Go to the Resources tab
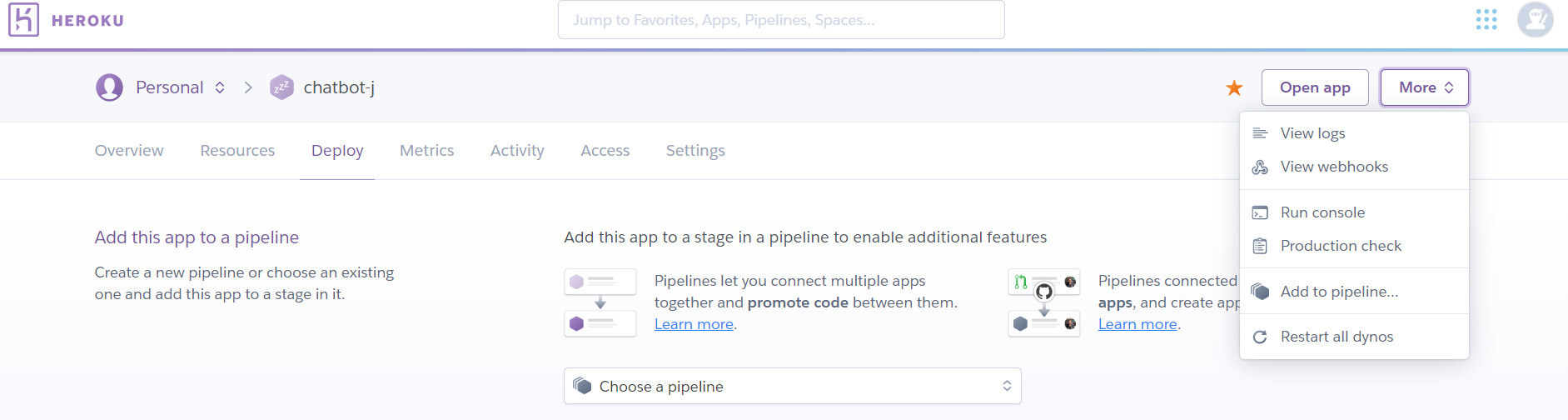 237,151
